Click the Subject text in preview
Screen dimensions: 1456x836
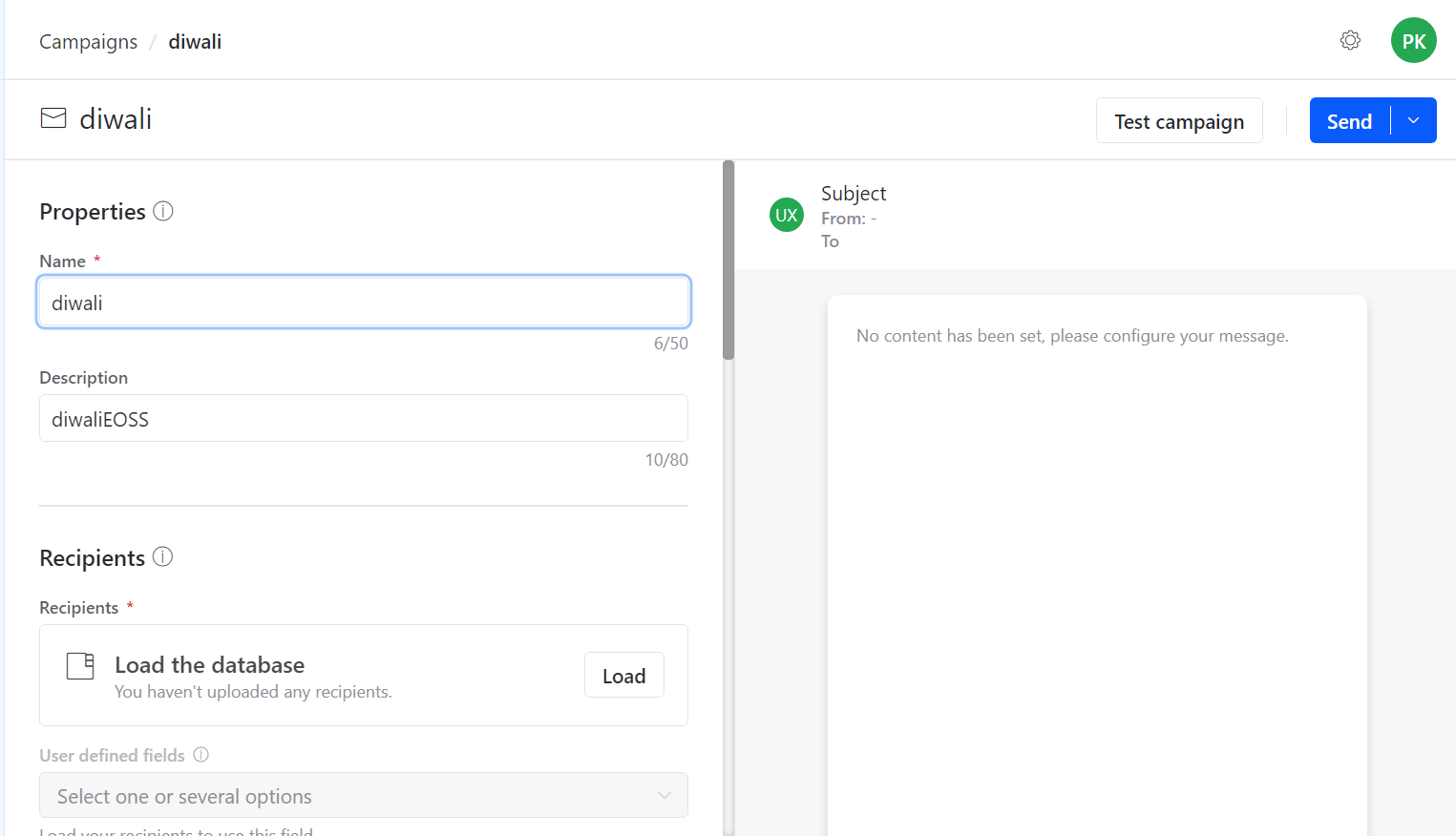coord(854,194)
